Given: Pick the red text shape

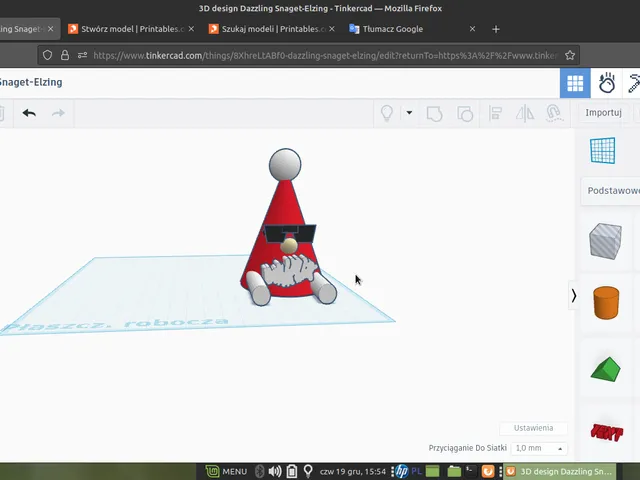Looking at the screenshot, I should tap(607, 432).
